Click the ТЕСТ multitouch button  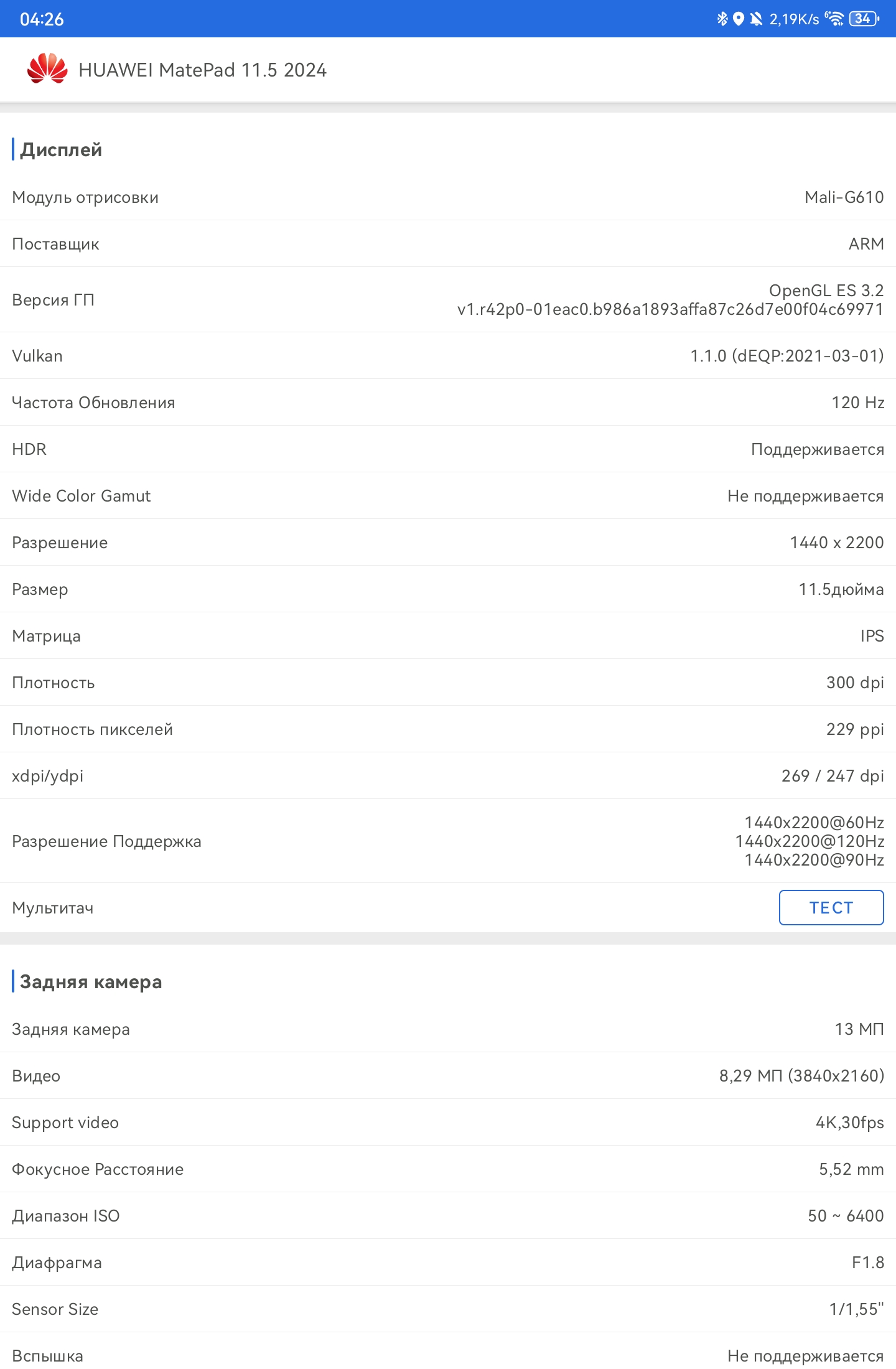(831, 907)
